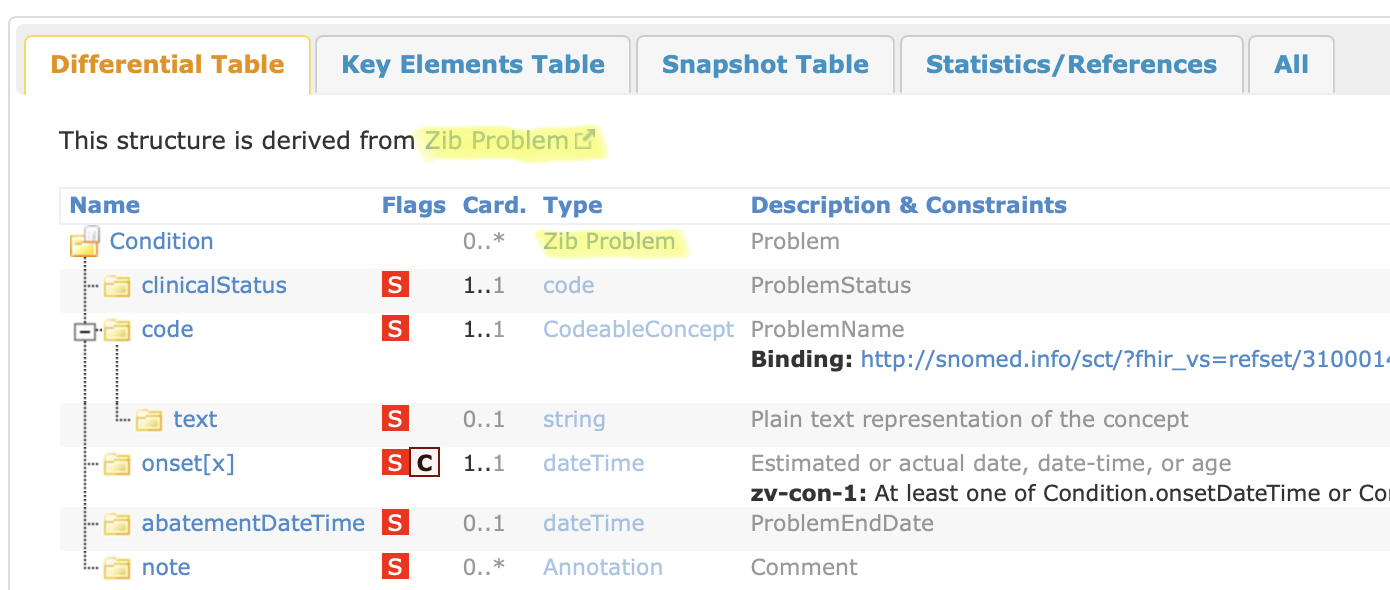
Task: Collapse the code element tree node
Action: [x=86, y=331]
